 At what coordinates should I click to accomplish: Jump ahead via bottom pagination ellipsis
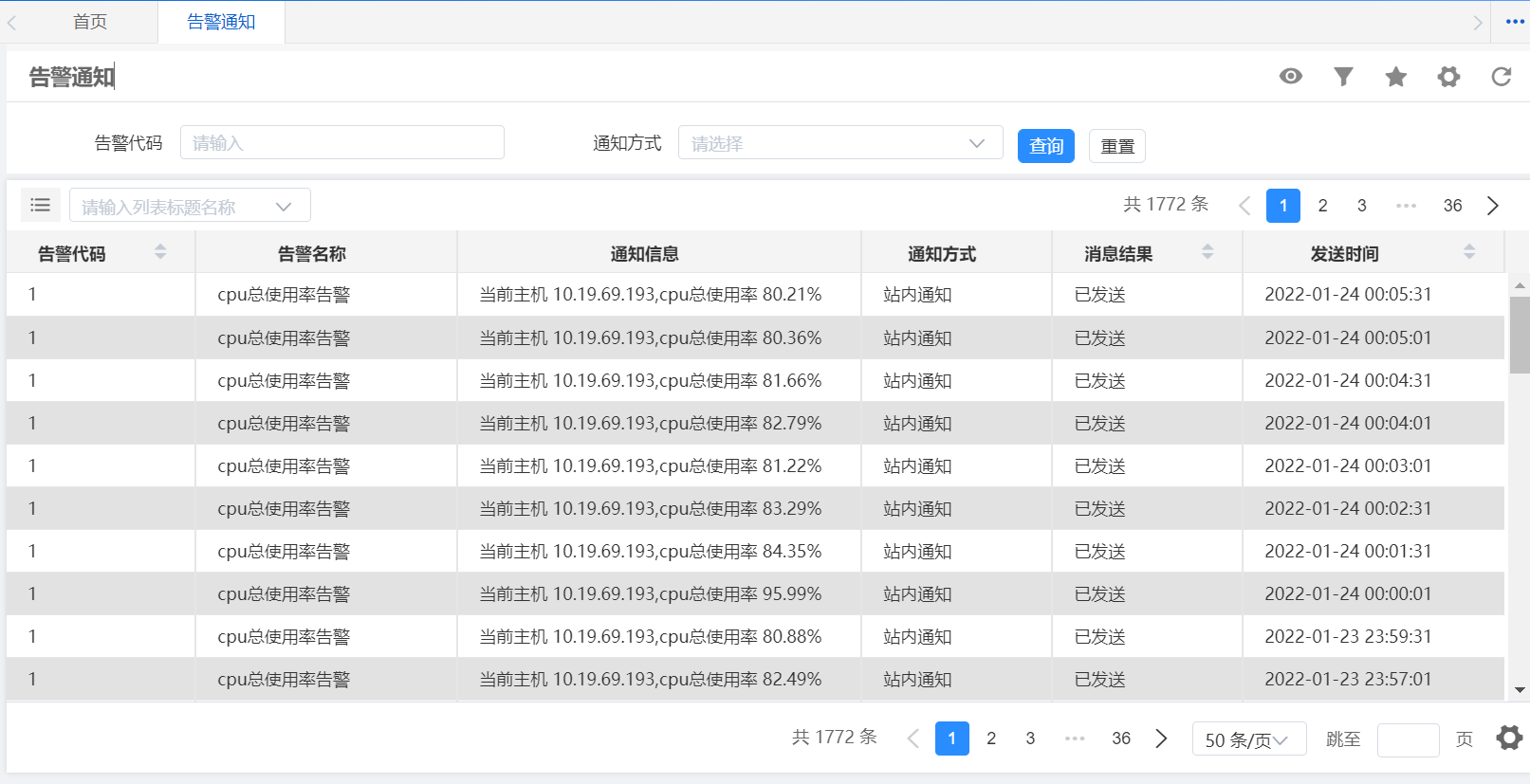coord(1075,738)
